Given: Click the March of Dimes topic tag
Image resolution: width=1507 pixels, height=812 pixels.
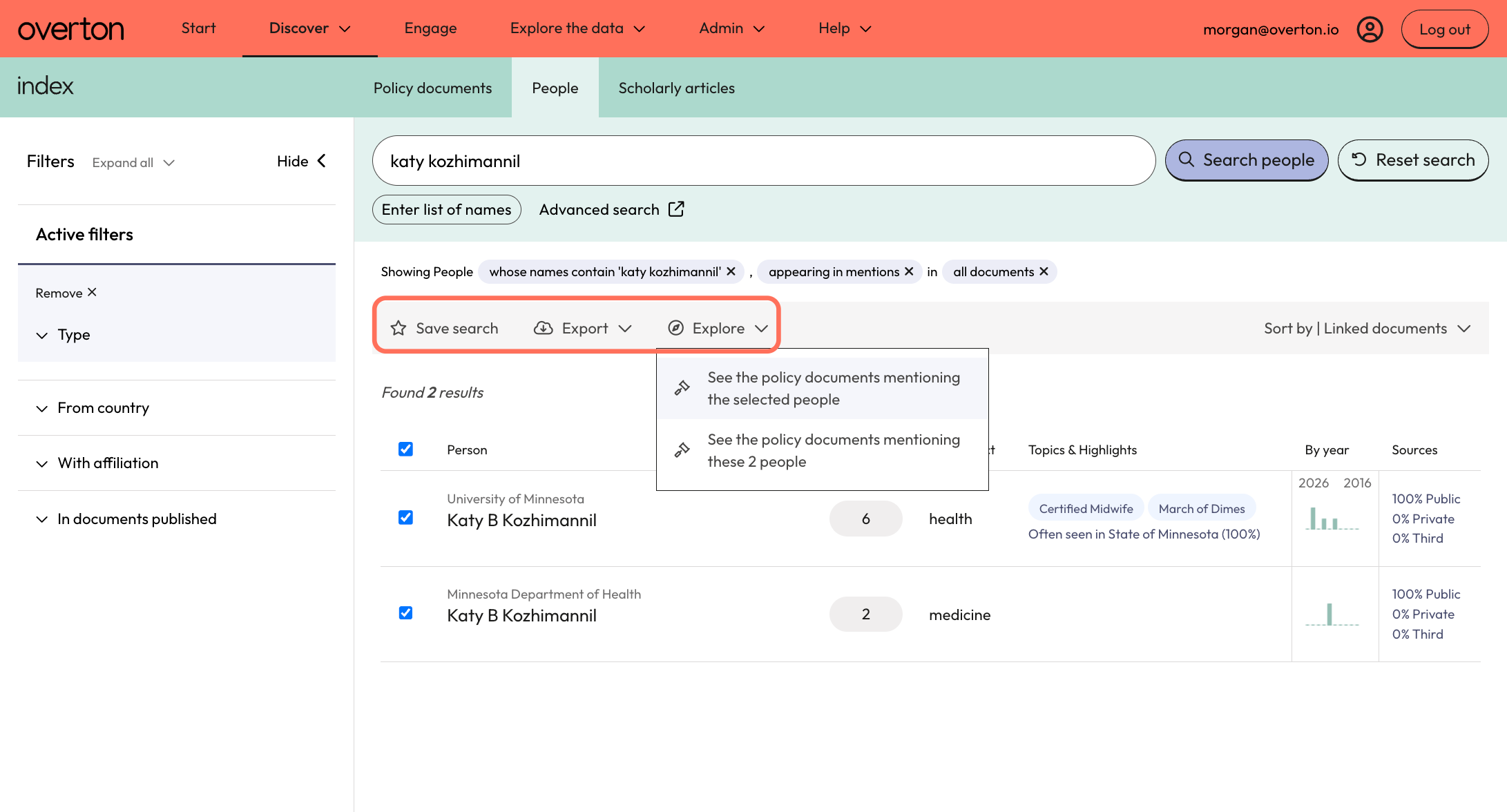Looking at the screenshot, I should click(x=1202, y=508).
